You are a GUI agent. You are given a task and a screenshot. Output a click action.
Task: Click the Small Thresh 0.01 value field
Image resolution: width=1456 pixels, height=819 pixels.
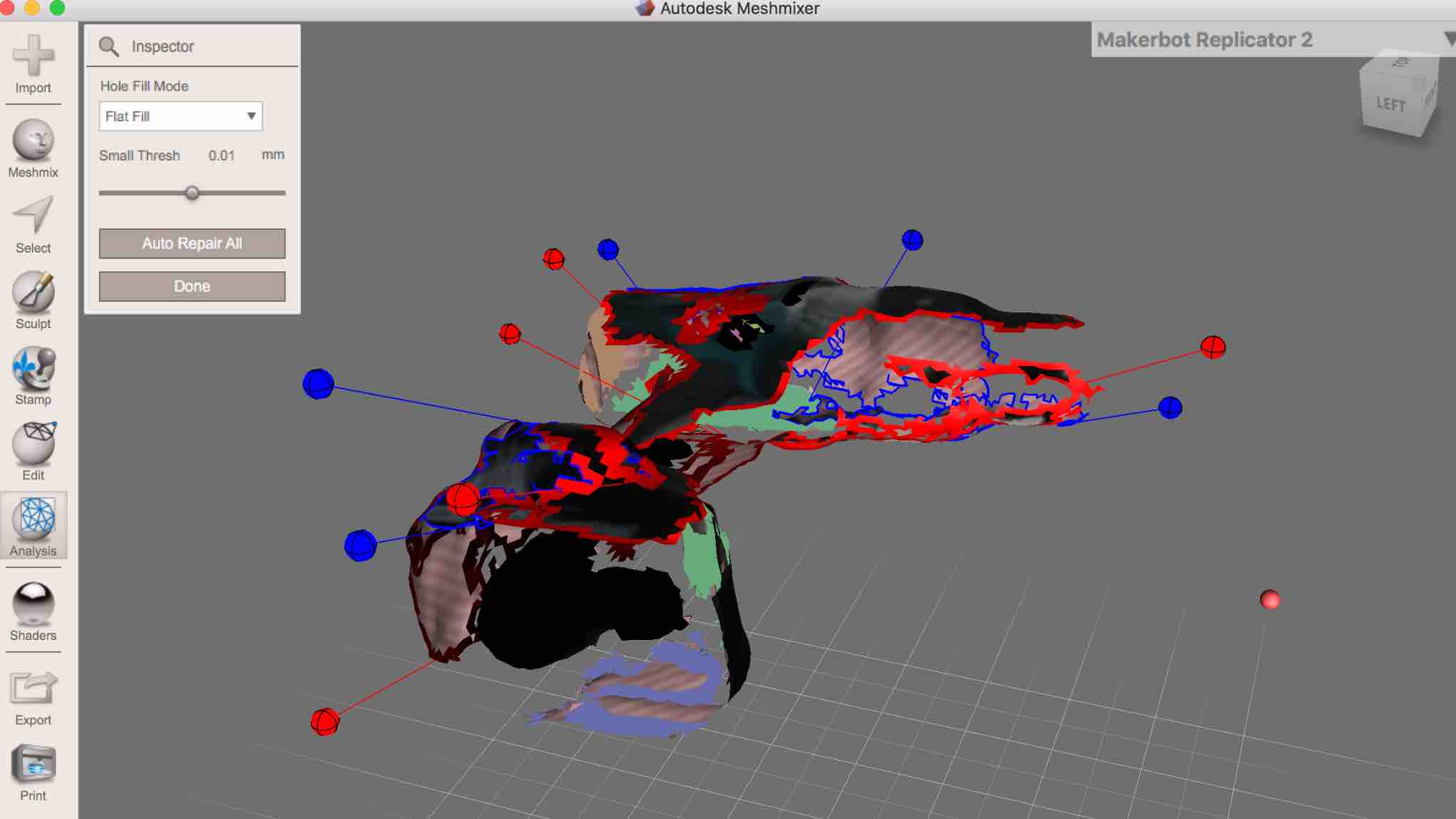tap(221, 156)
